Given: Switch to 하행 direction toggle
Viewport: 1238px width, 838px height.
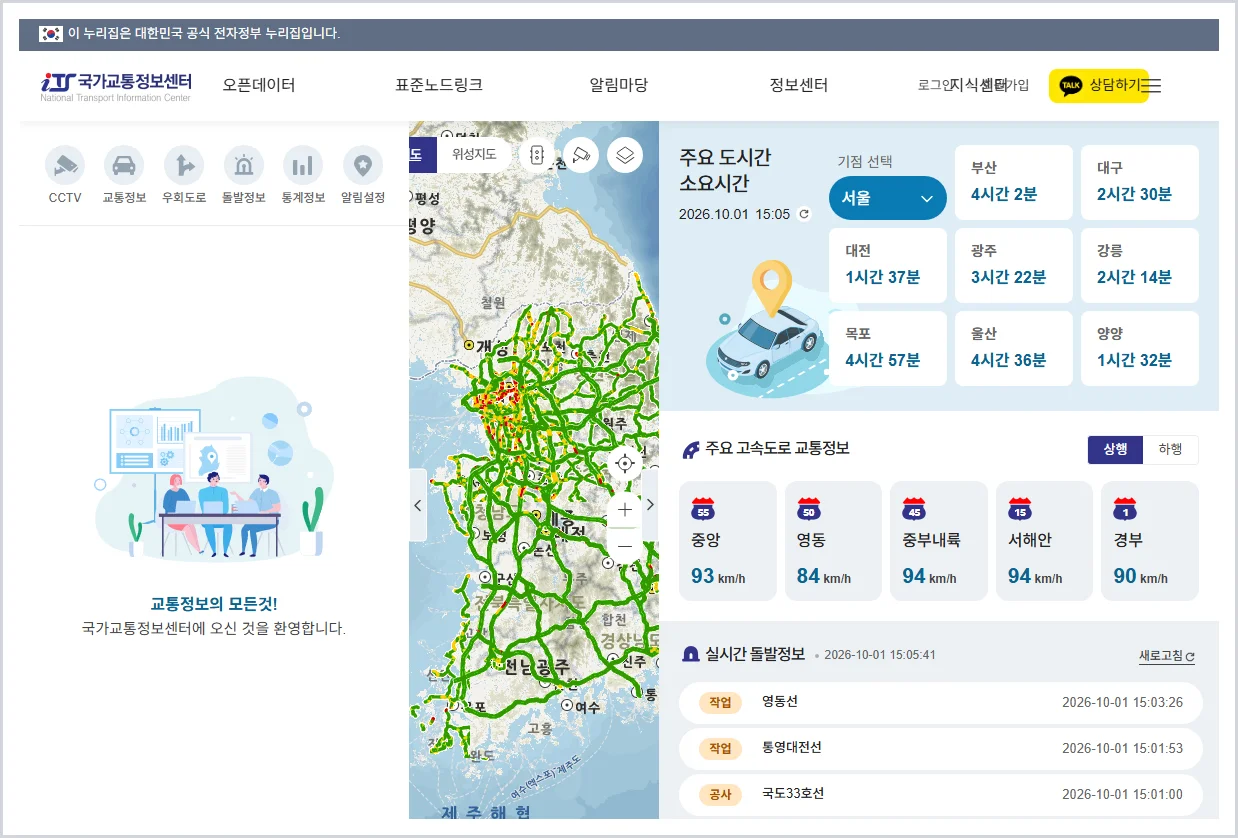Looking at the screenshot, I should [x=1171, y=450].
